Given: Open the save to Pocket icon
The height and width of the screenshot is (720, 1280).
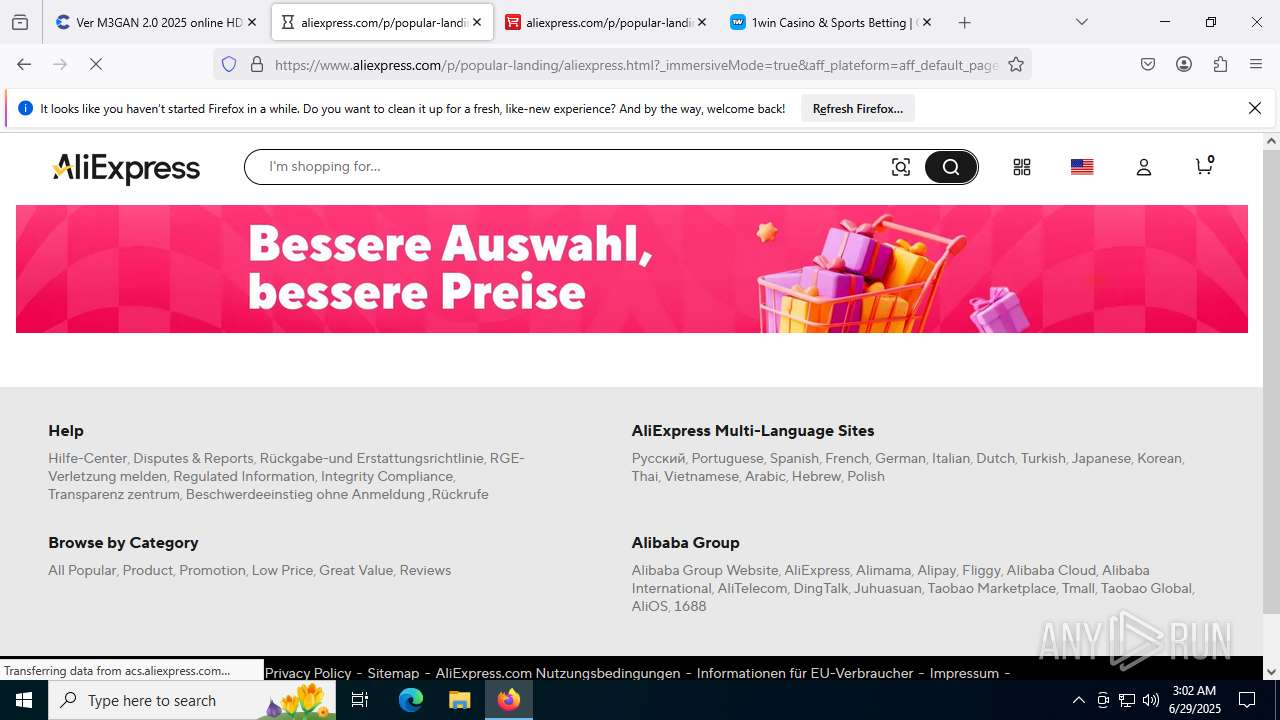Looking at the screenshot, I should (x=1148, y=64).
